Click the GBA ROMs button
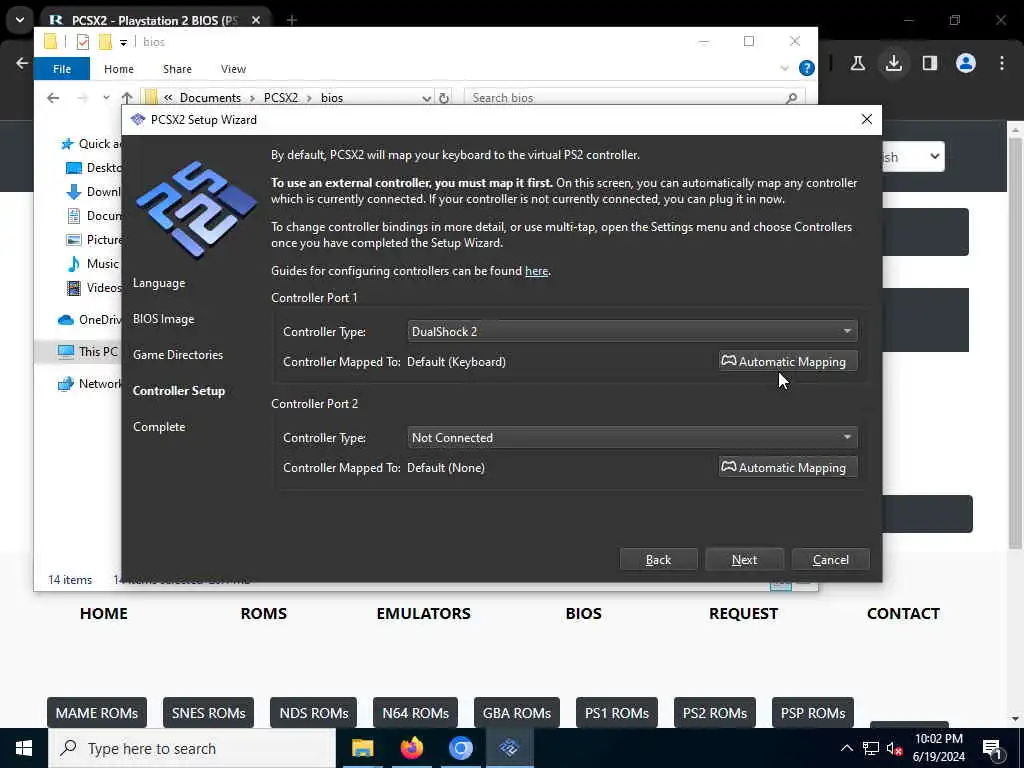 517,713
